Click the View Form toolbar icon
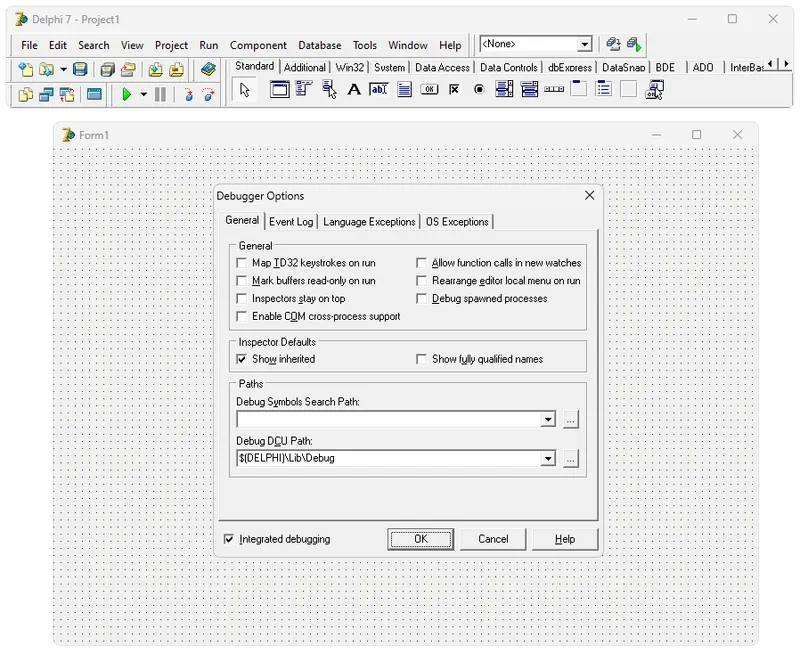 [46, 94]
